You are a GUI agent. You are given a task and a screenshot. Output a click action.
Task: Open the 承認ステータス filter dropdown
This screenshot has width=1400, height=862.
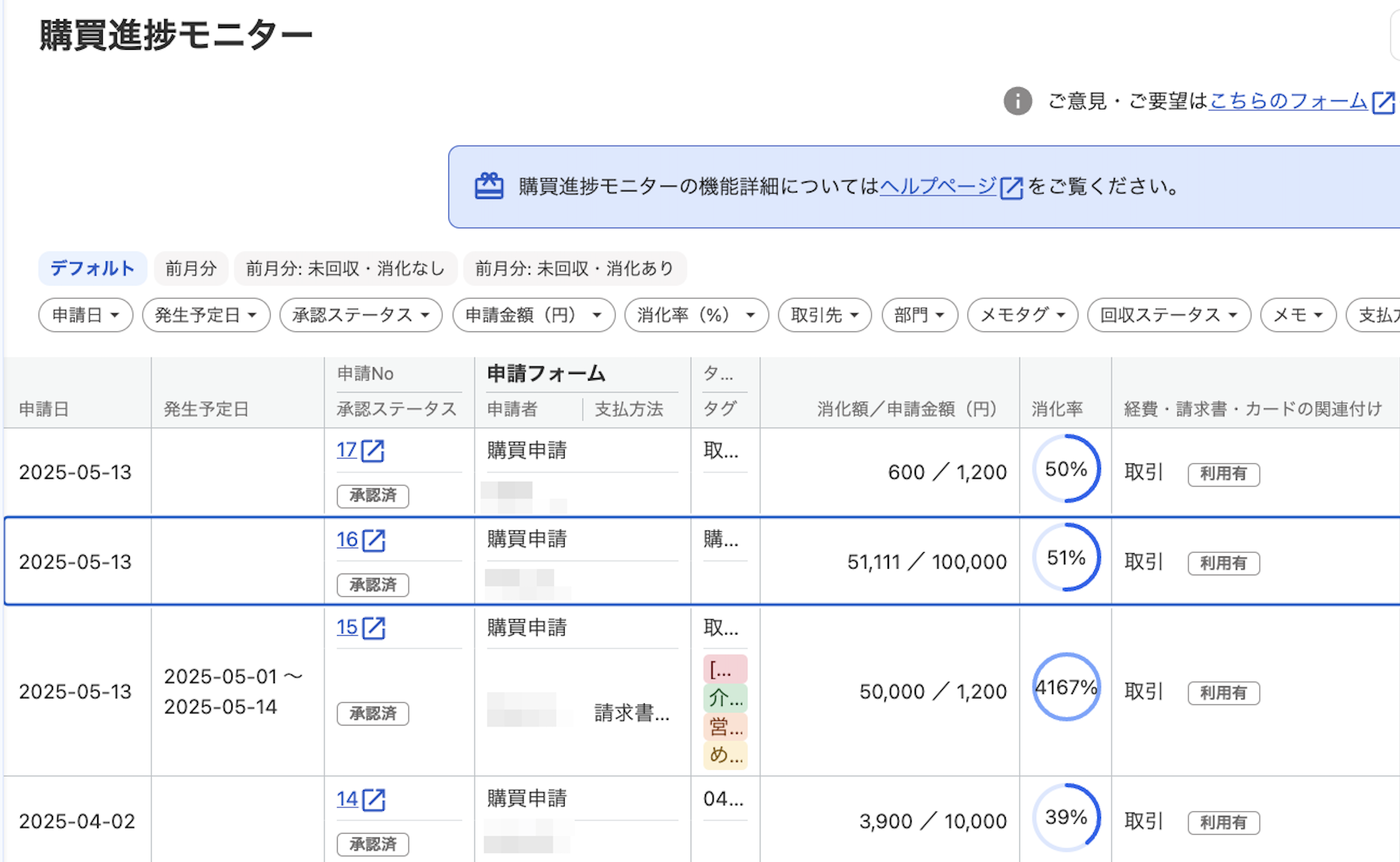[361, 315]
